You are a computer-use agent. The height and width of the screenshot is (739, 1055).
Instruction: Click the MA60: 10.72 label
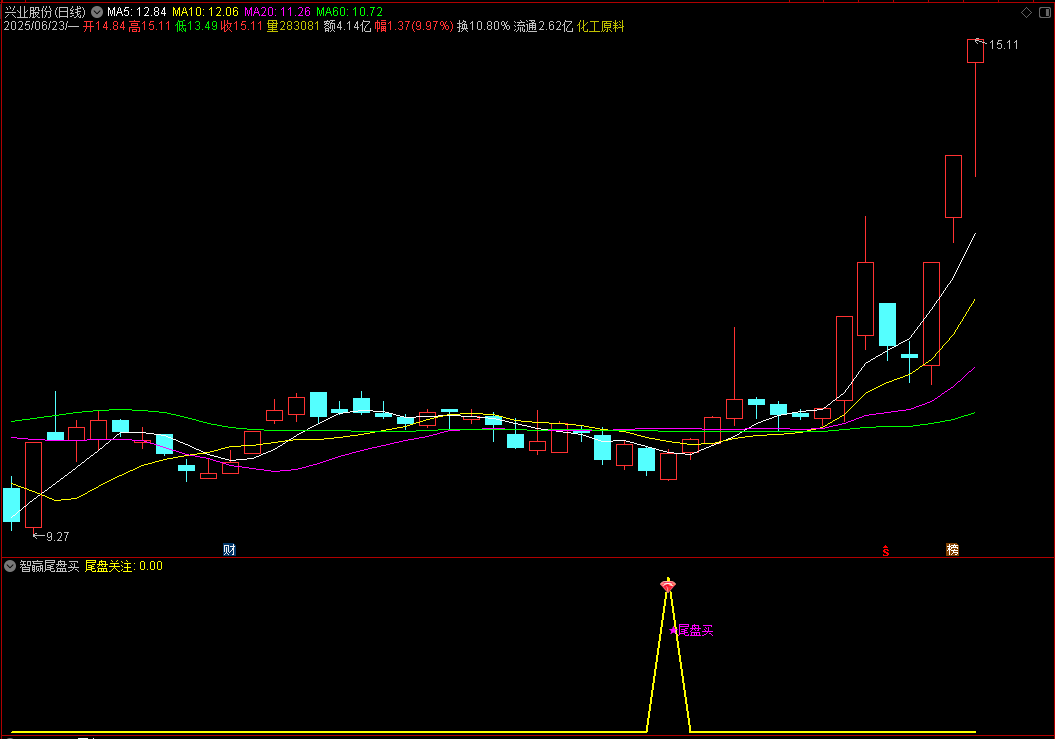coord(349,12)
